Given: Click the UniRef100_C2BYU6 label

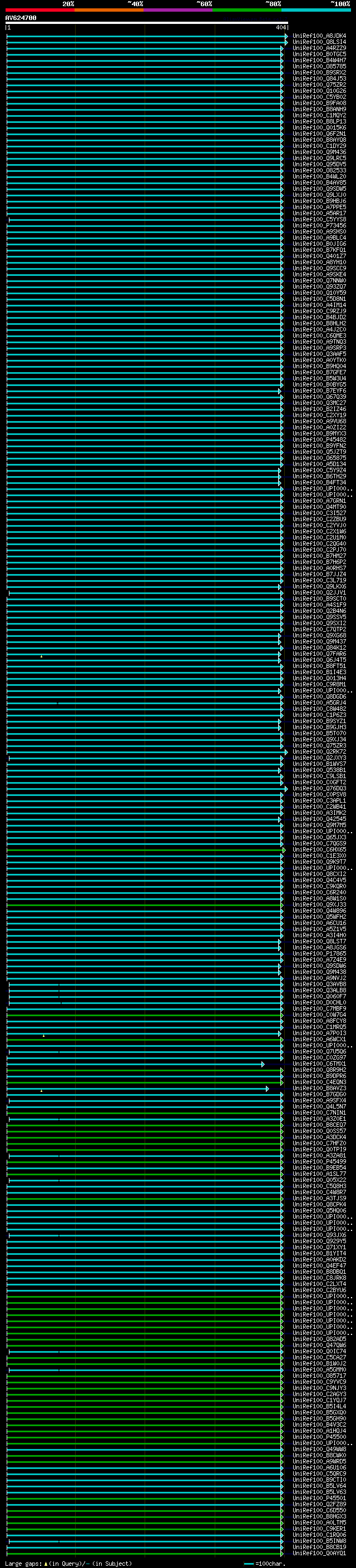Looking at the screenshot, I should 319,1290.
